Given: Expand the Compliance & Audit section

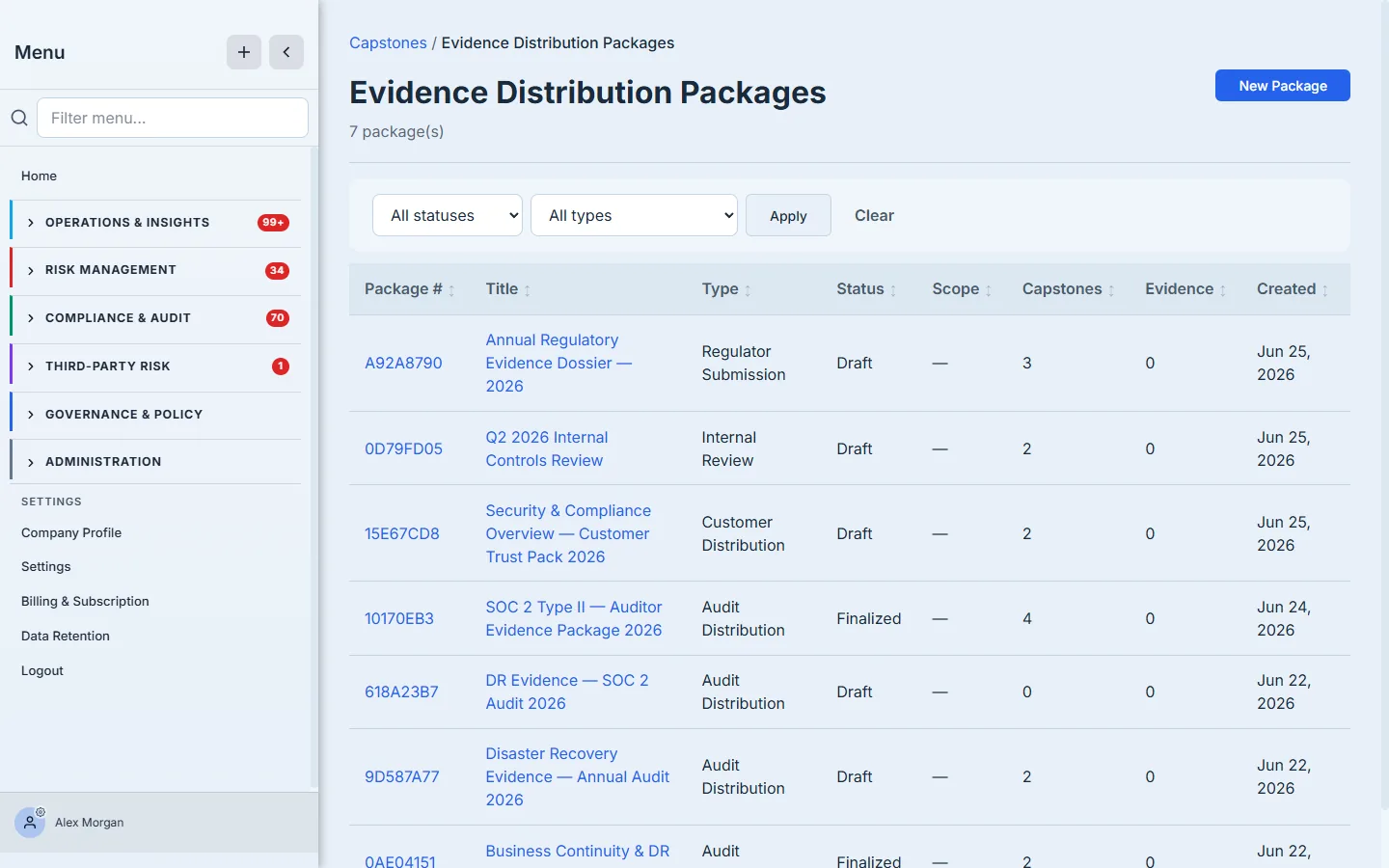Looking at the screenshot, I should (x=155, y=318).
